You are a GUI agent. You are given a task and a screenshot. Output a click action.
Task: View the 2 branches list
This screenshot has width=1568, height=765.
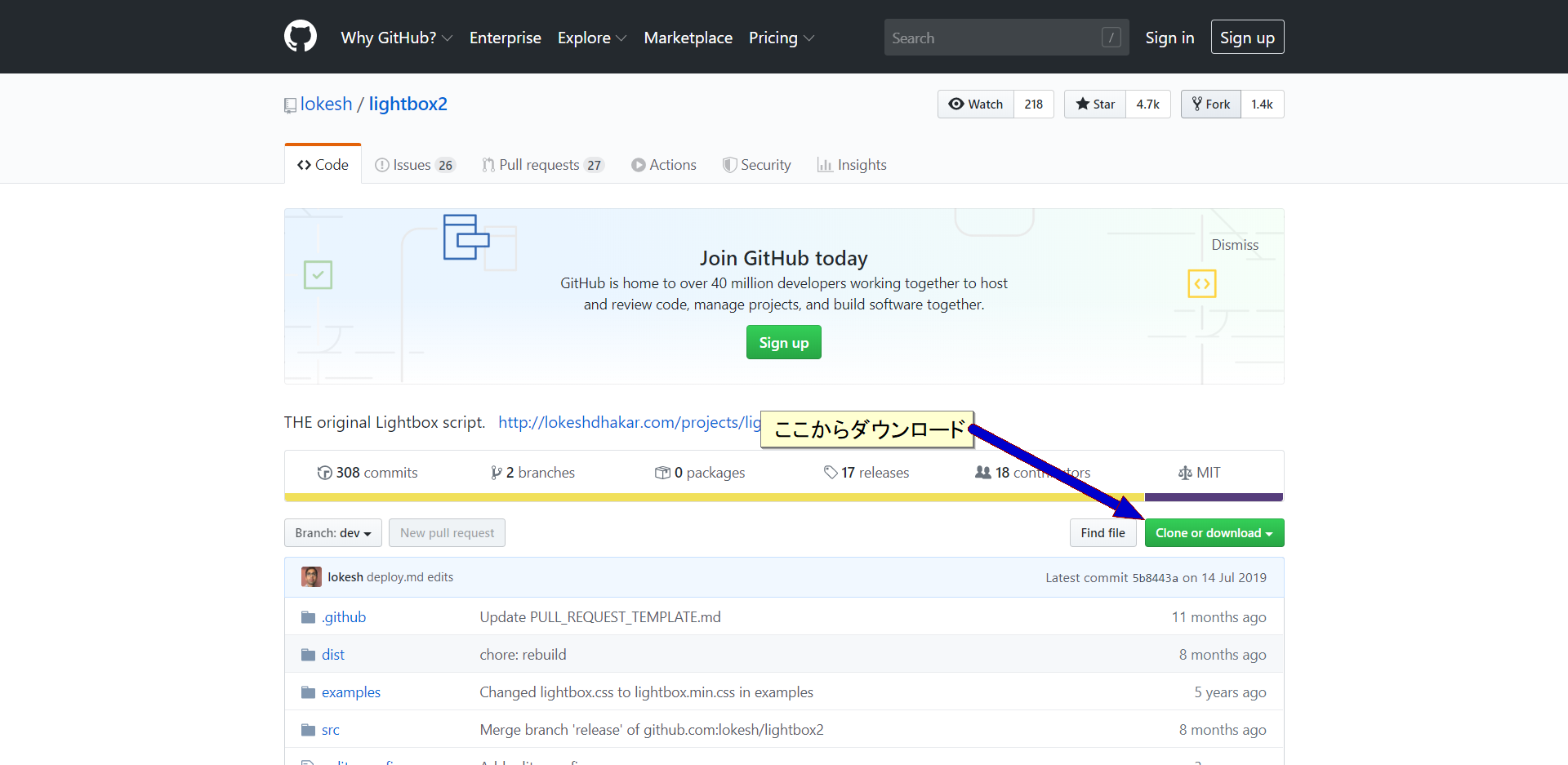pyautogui.click(x=532, y=473)
